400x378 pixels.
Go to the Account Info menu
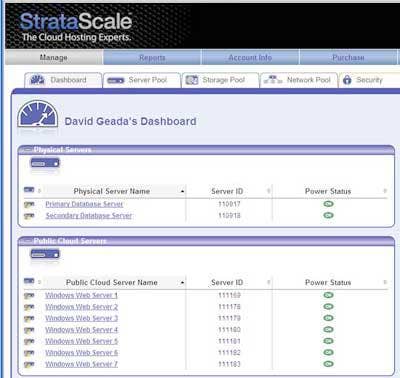tap(250, 58)
